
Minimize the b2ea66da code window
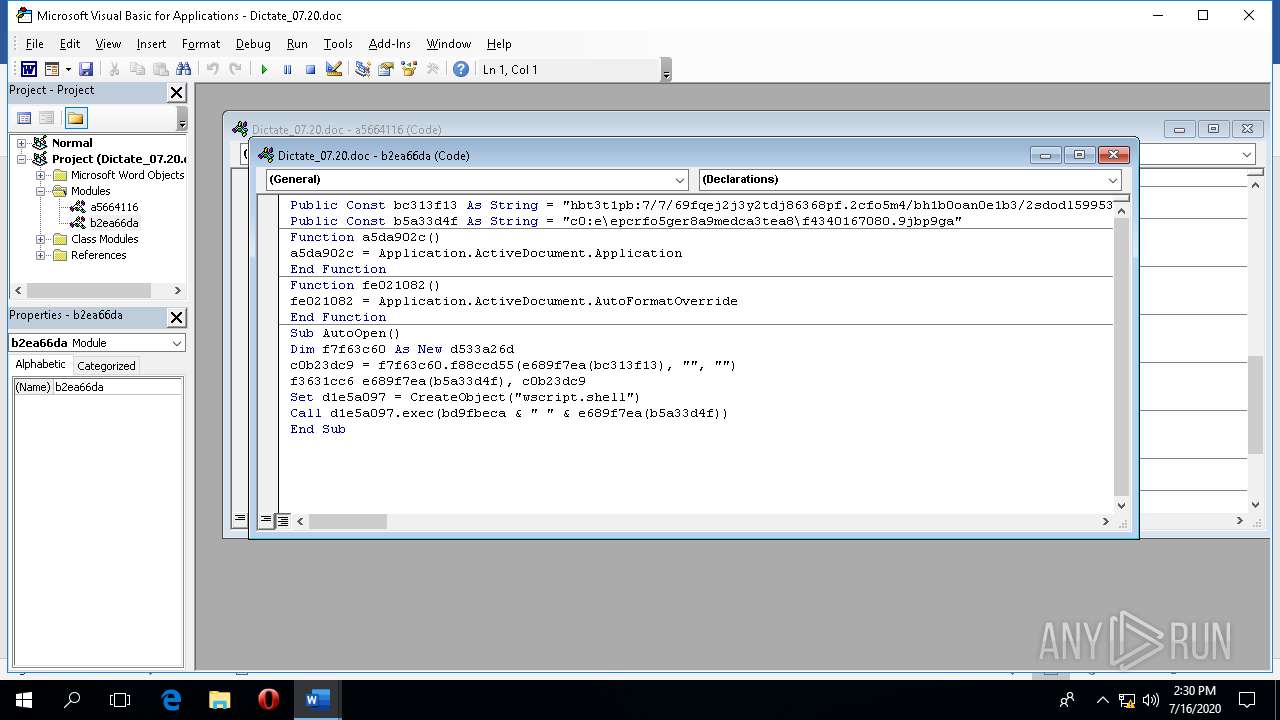tap(1046, 155)
